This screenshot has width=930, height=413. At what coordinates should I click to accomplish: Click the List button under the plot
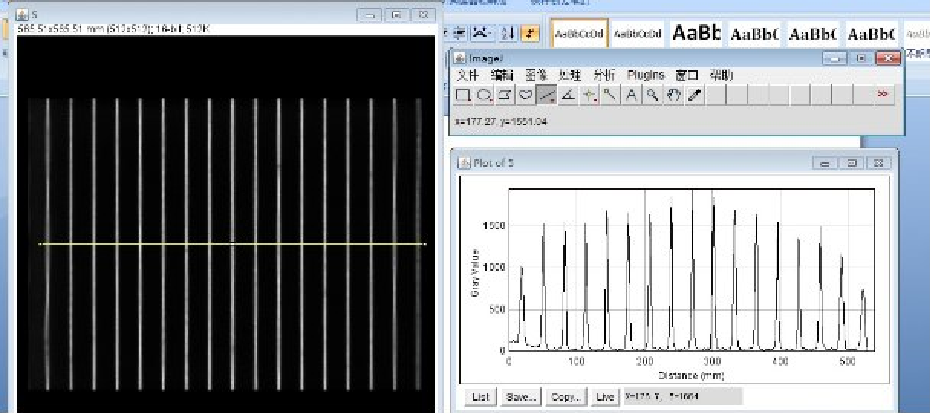(481, 397)
